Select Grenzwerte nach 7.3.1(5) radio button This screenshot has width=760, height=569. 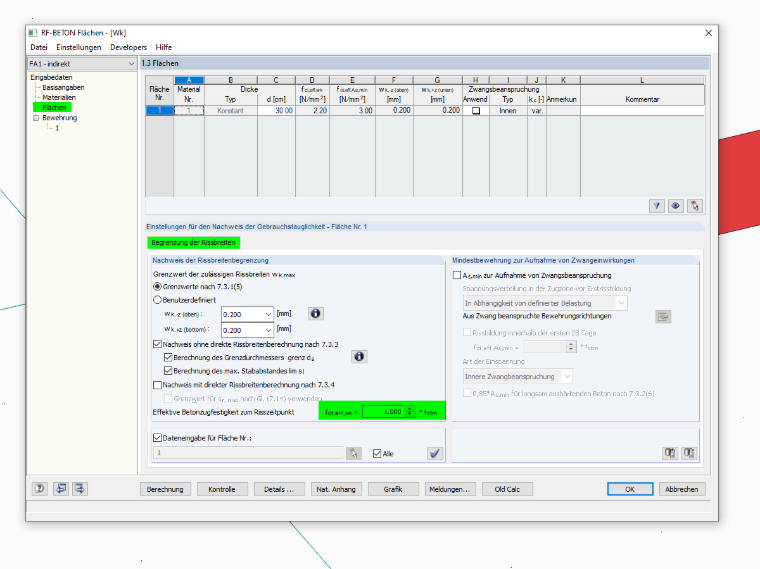tap(157, 287)
